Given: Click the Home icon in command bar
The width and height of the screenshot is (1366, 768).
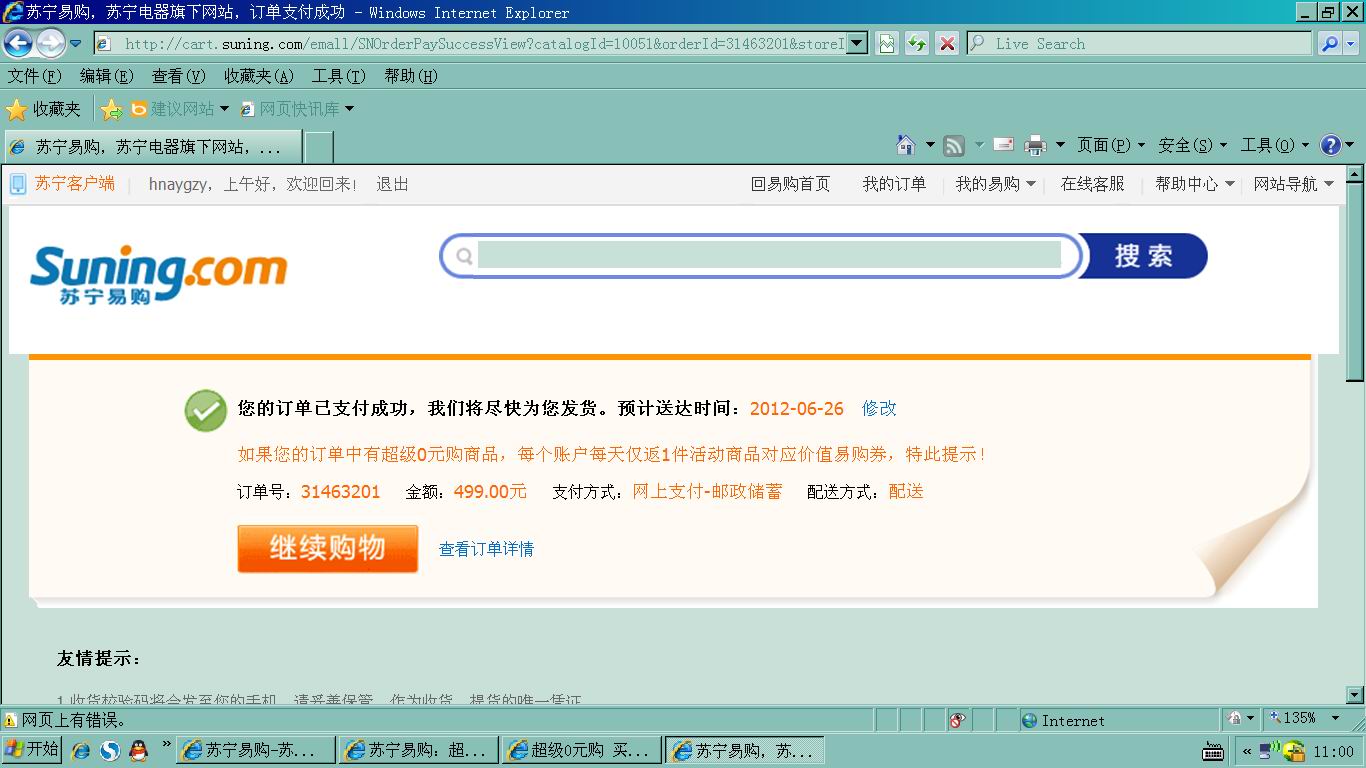Looking at the screenshot, I should click(x=906, y=145).
